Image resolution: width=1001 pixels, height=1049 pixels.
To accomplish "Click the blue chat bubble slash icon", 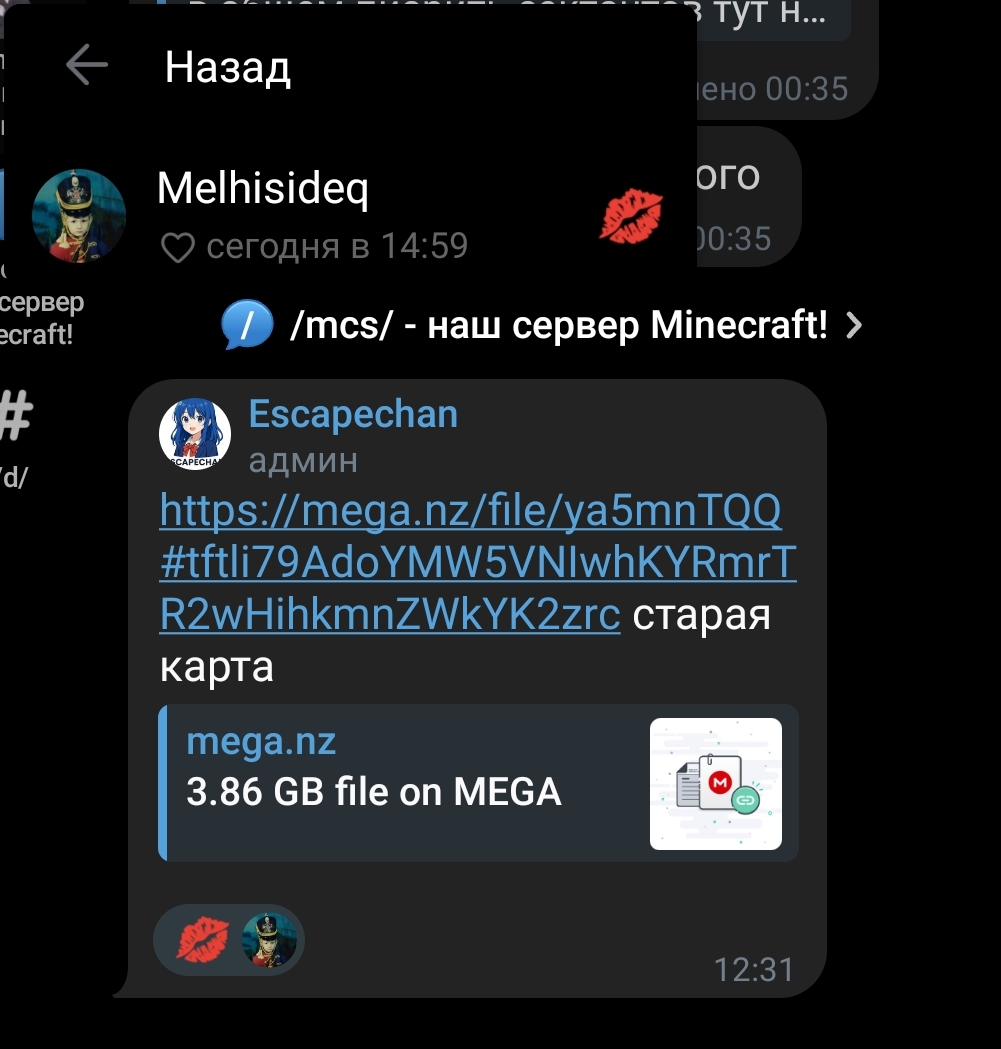I will click(x=246, y=324).
